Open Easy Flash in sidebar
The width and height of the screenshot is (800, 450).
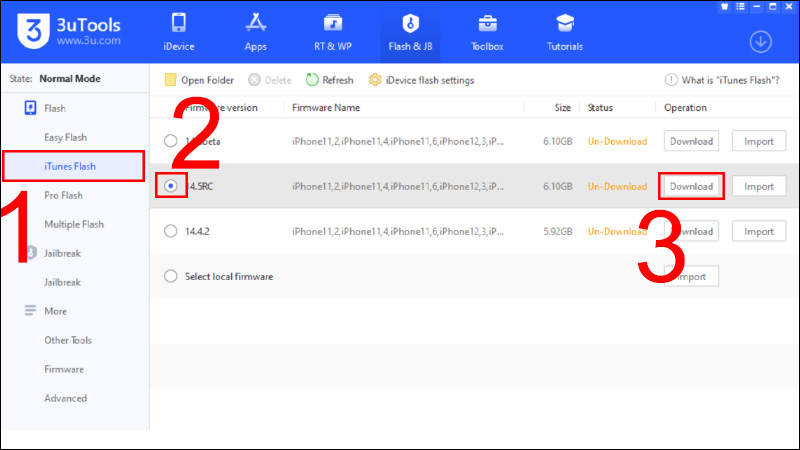tap(65, 137)
